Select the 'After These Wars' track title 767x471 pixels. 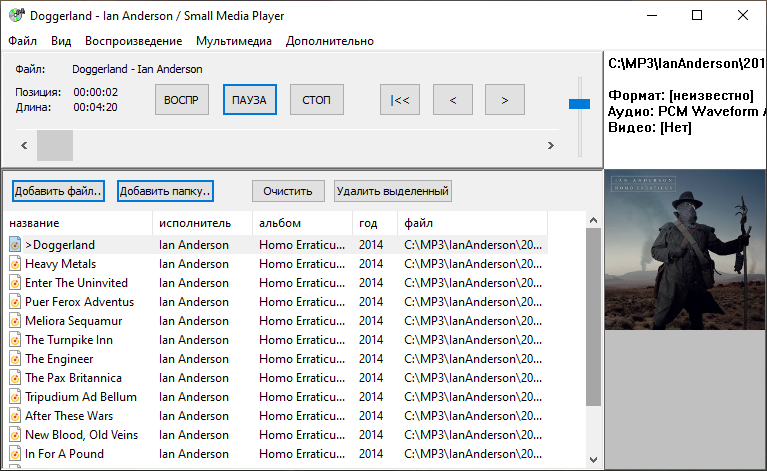69,416
